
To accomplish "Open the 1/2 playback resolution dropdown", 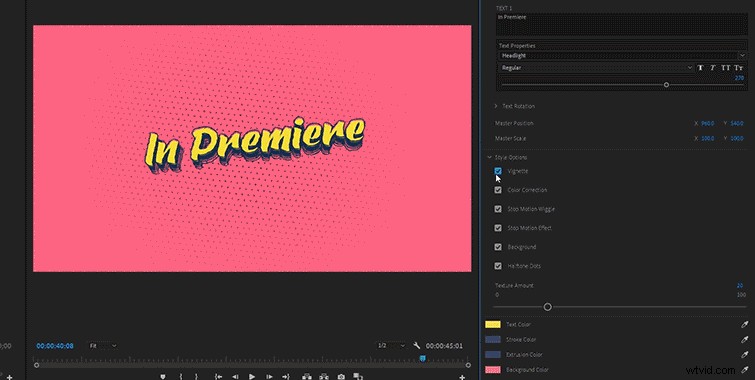I will (x=391, y=346).
